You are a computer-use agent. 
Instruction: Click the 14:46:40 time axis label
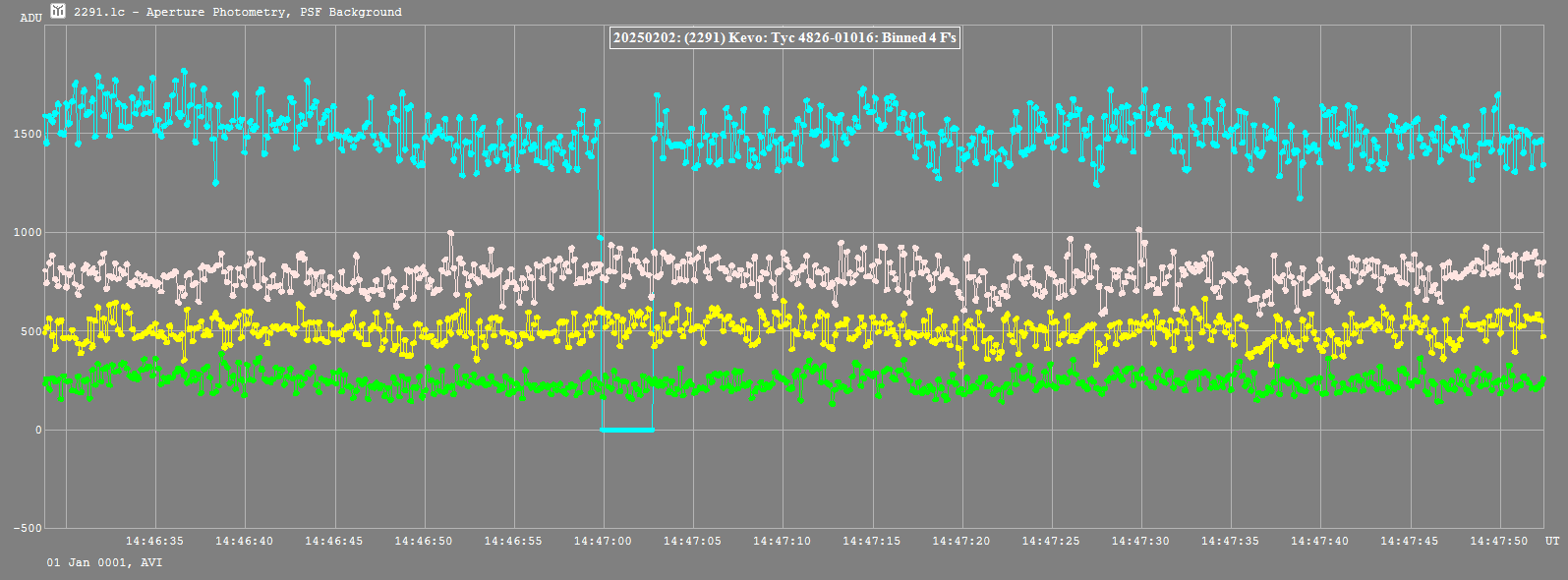pos(244,541)
